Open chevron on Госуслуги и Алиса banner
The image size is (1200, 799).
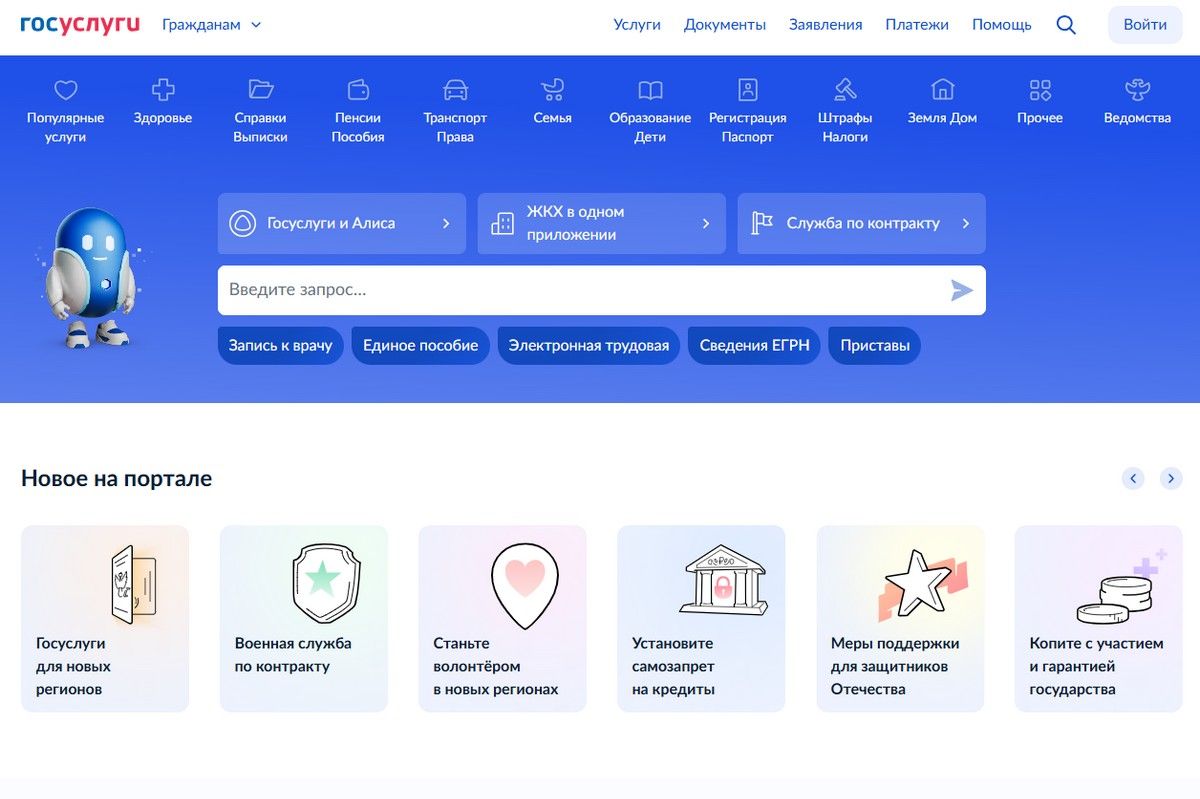coord(446,223)
